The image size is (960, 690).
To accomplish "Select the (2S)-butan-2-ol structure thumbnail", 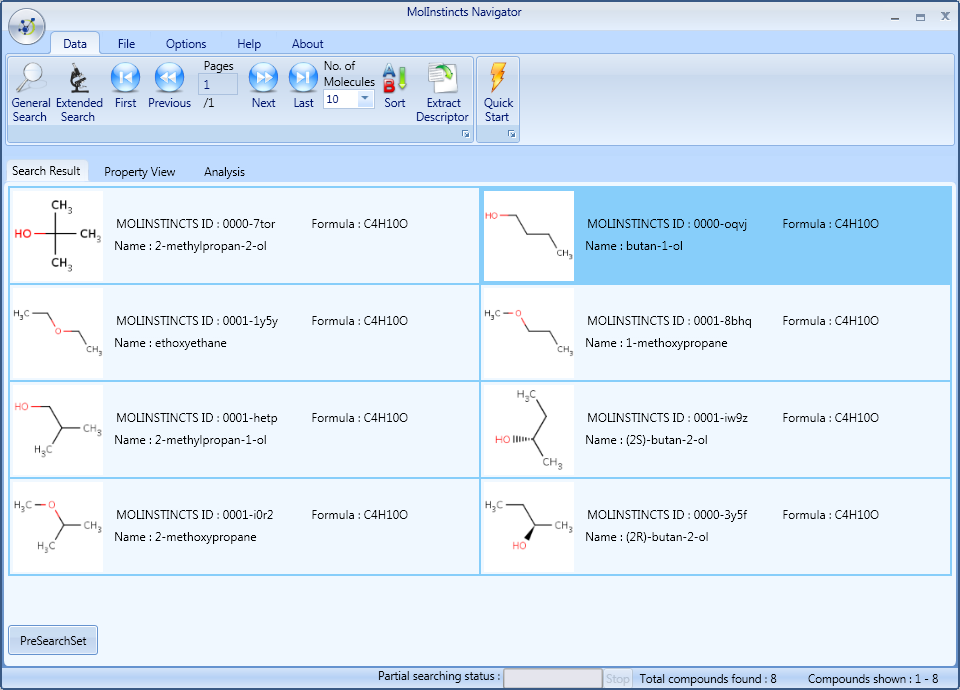I will [529, 430].
